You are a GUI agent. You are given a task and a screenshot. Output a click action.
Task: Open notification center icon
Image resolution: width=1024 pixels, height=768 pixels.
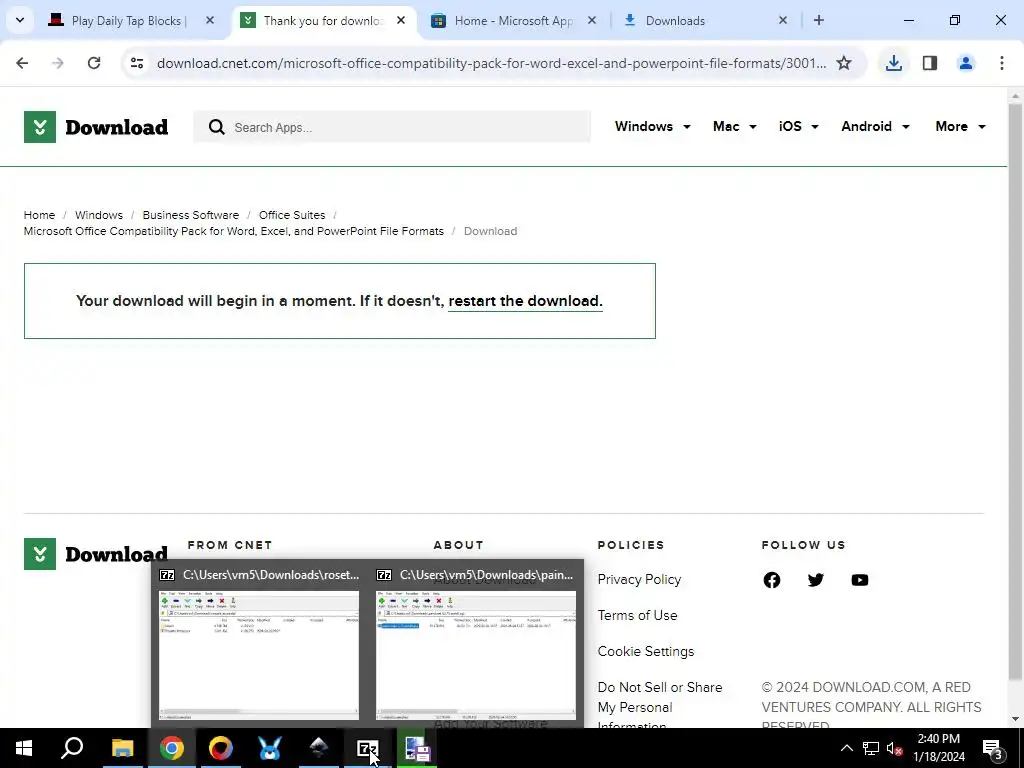pyautogui.click(x=993, y=748)
